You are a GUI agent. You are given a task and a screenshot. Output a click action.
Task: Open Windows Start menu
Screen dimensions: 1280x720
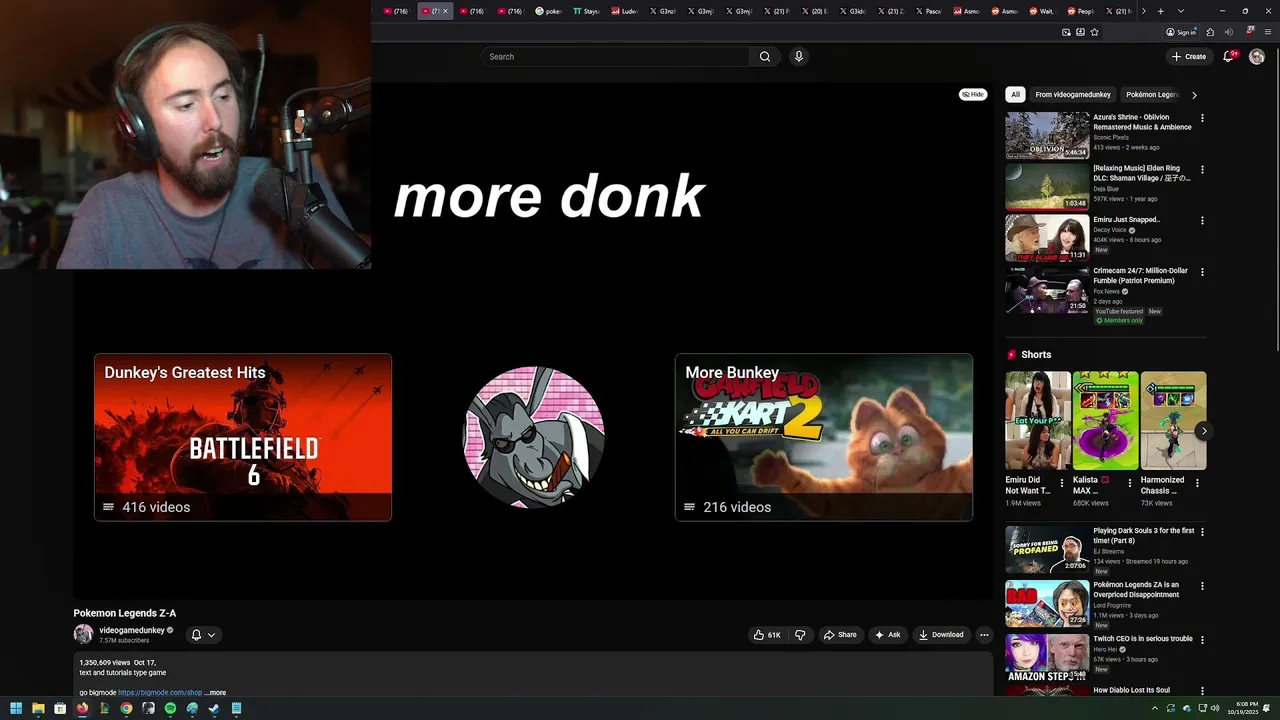tap(16, 708)
